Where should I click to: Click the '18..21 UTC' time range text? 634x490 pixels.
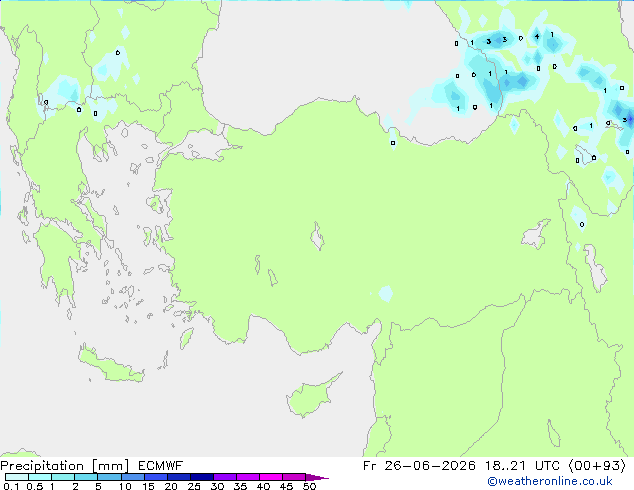522,466
